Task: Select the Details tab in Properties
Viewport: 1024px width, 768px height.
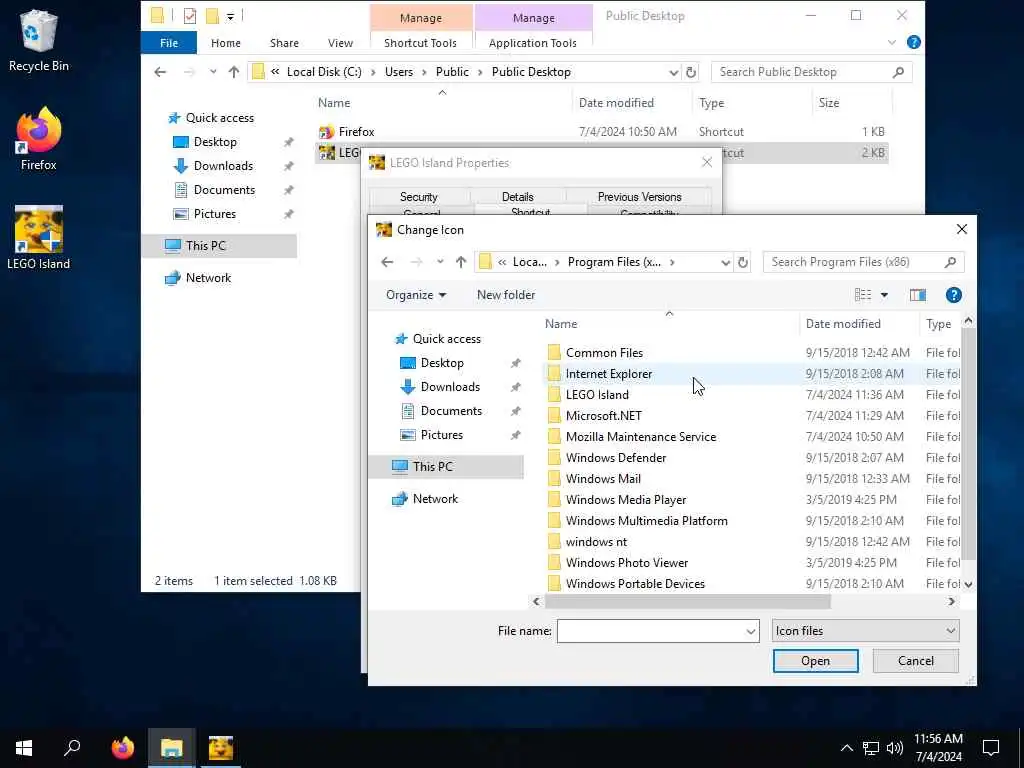Action: (517, 197)
